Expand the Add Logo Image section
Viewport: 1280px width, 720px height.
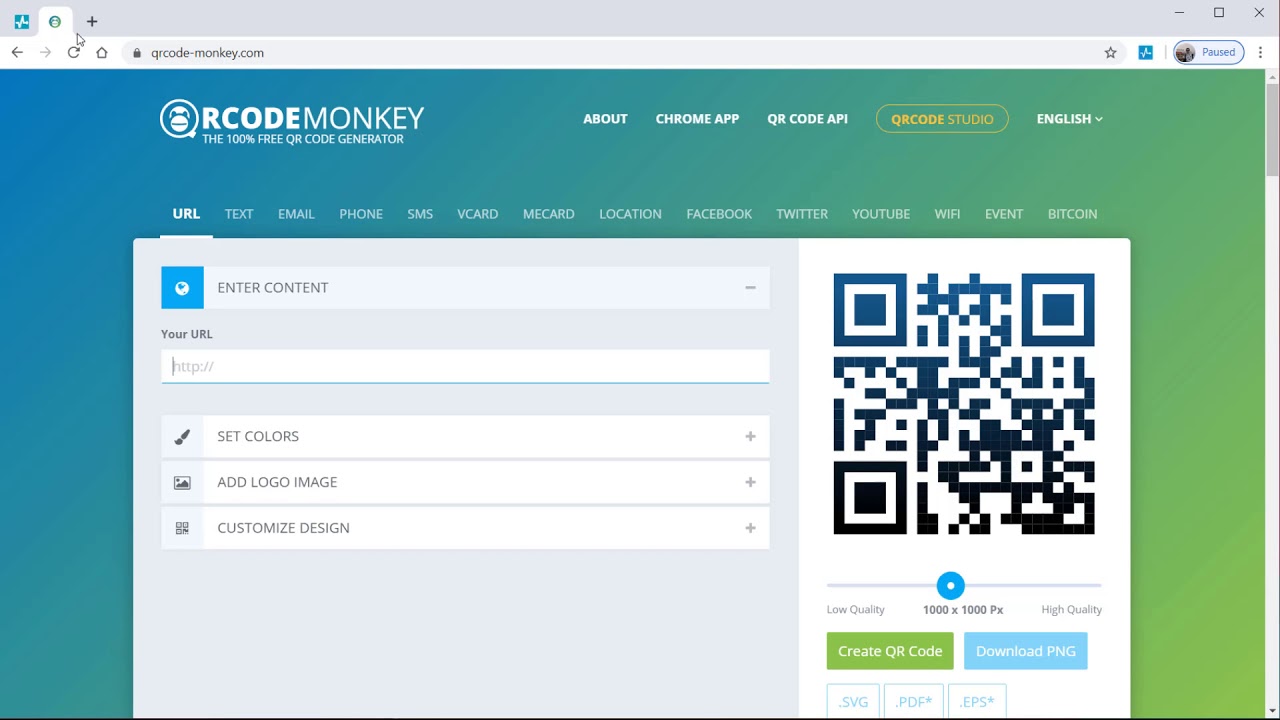point(750,482)
